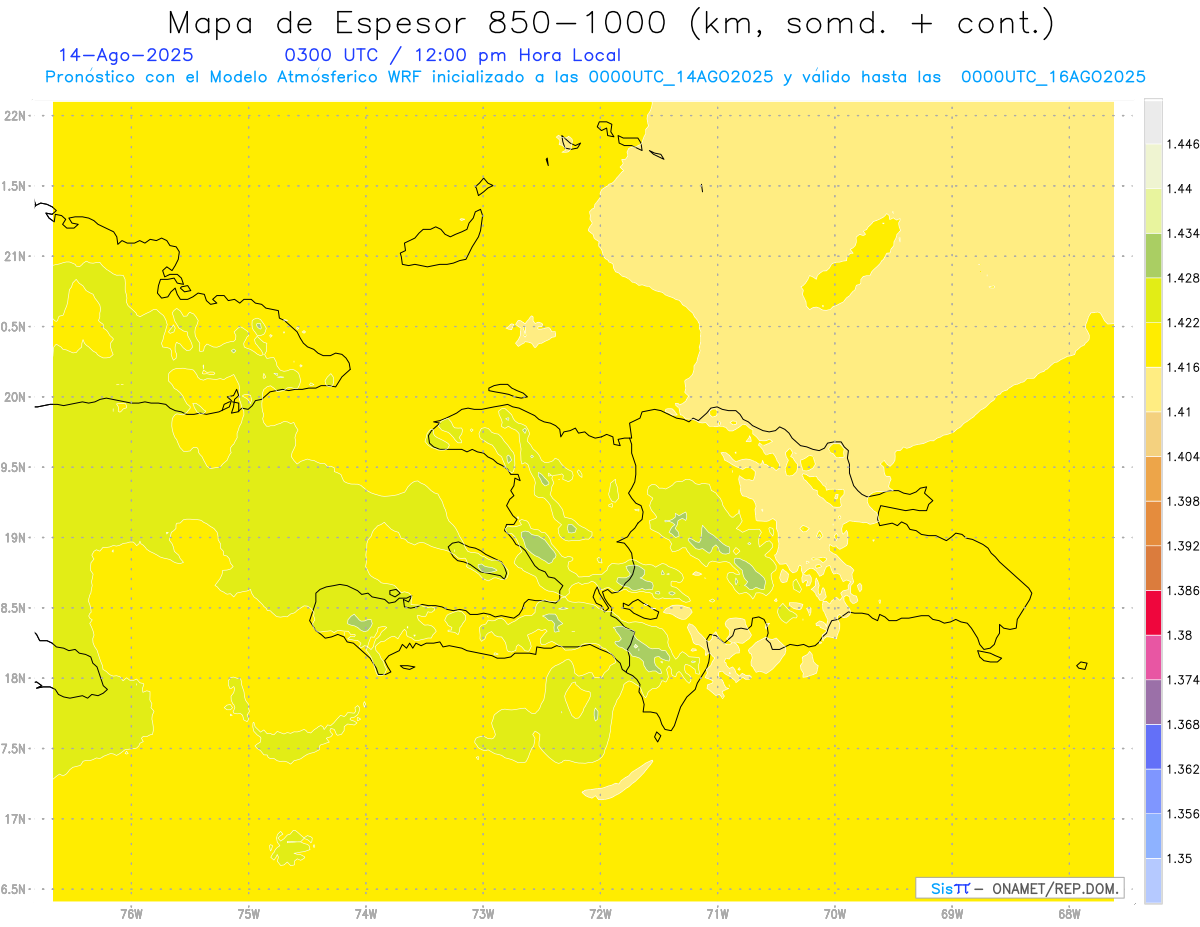Click the "18N" latitude axis label
This screenshot has height=927, width=1200.
[x=15, y=678]
